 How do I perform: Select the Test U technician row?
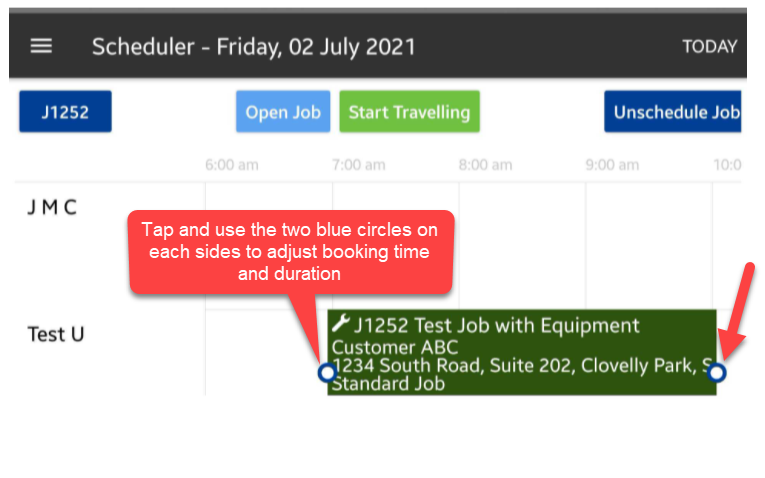click(x=56, y=334)
